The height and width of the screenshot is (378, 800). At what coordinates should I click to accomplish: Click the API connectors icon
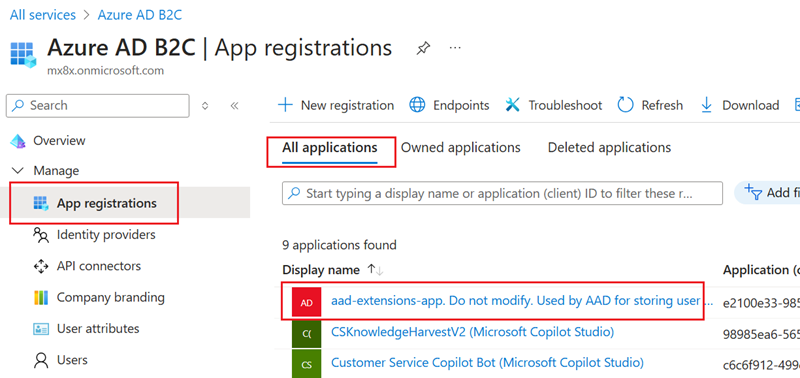tap(41, 266)
